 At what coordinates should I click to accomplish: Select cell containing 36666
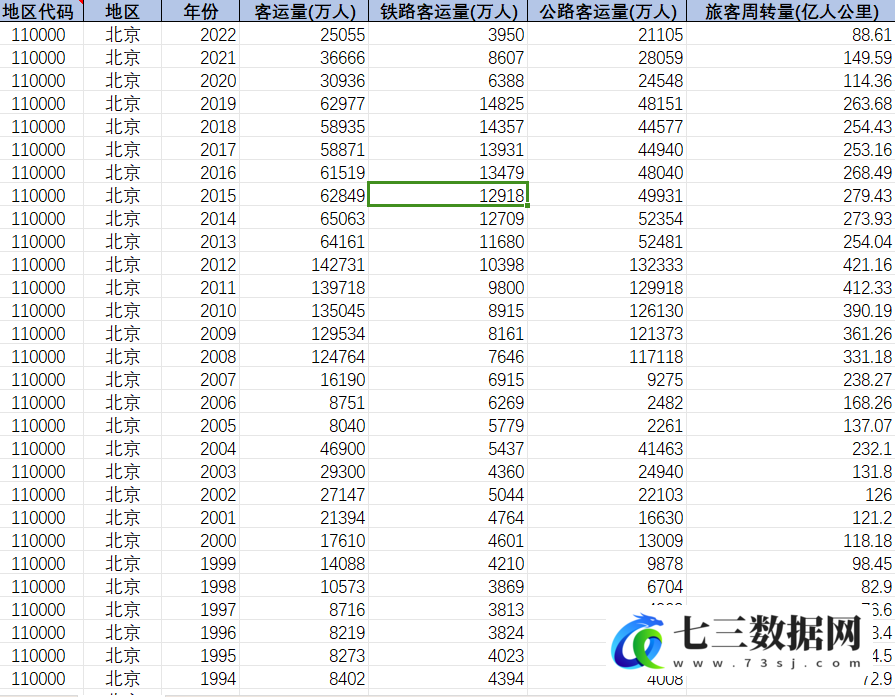pos(304,57)
